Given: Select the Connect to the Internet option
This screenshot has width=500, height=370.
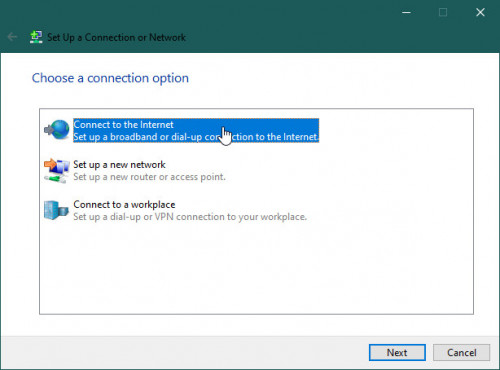Looking at the screenshot, I should coord(196,130).
